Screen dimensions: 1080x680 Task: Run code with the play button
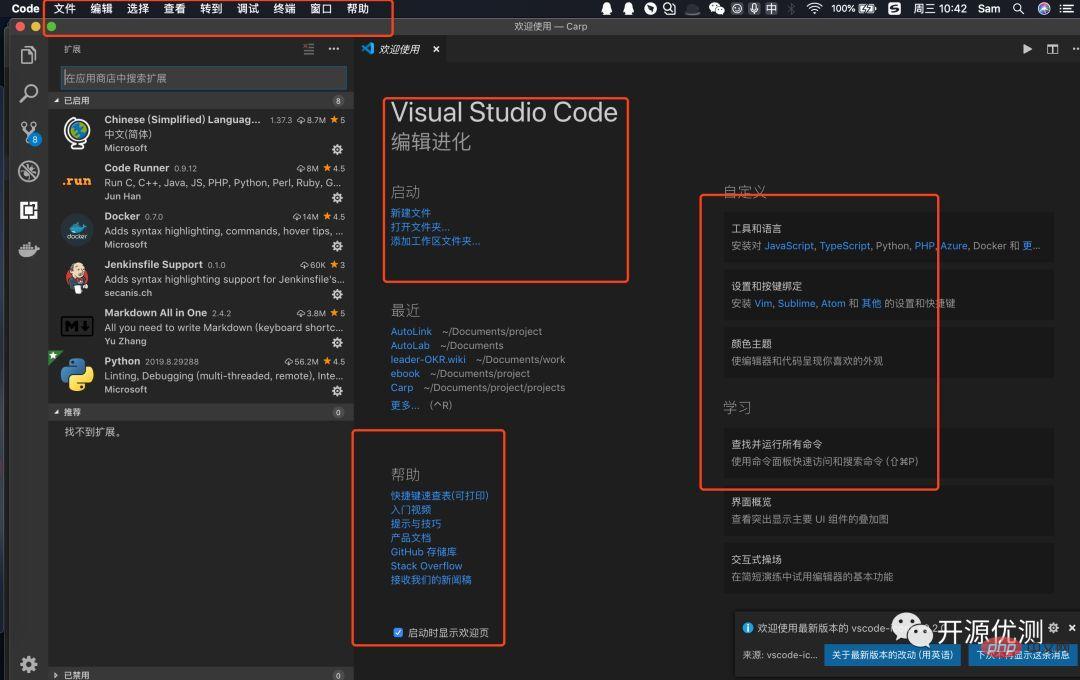(x=1027, y=49)
